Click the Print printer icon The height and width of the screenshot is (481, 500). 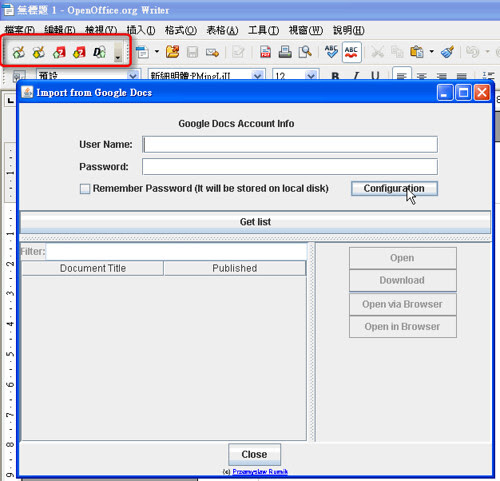click(x=285, y=52)
